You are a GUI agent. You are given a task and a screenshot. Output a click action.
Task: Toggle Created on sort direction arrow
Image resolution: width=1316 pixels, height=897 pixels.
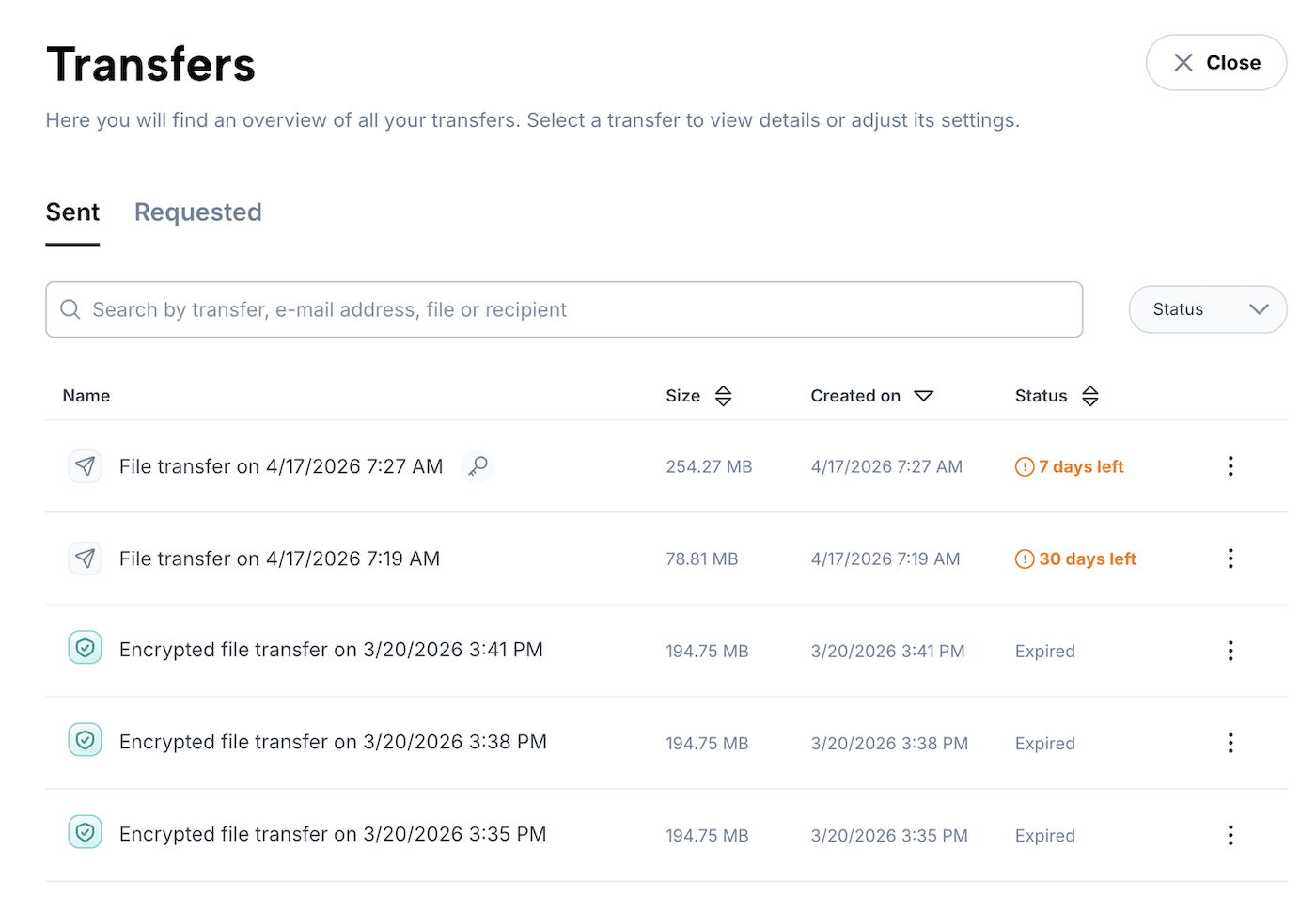[924, 396]
